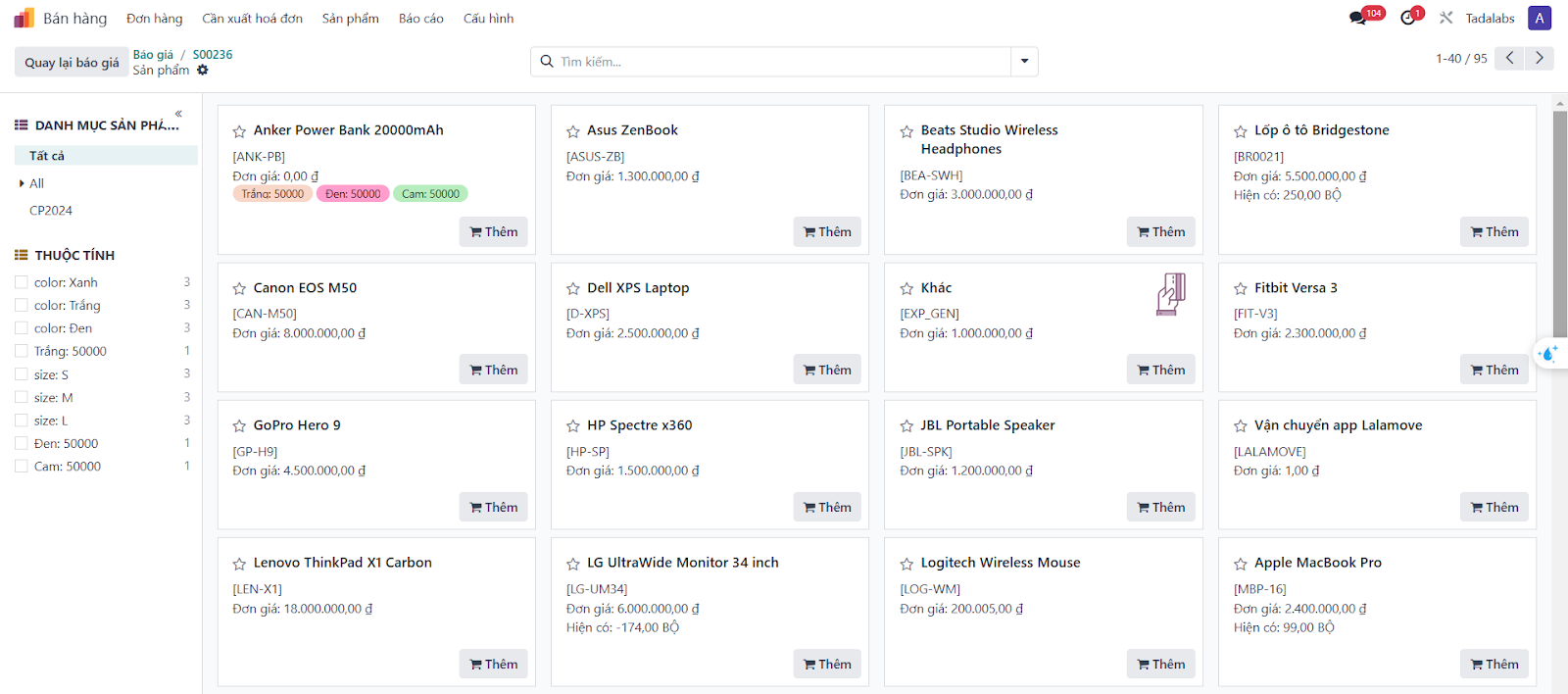Star JBL Portable Speaker as favorite
1568x694 pixels.
906,425
